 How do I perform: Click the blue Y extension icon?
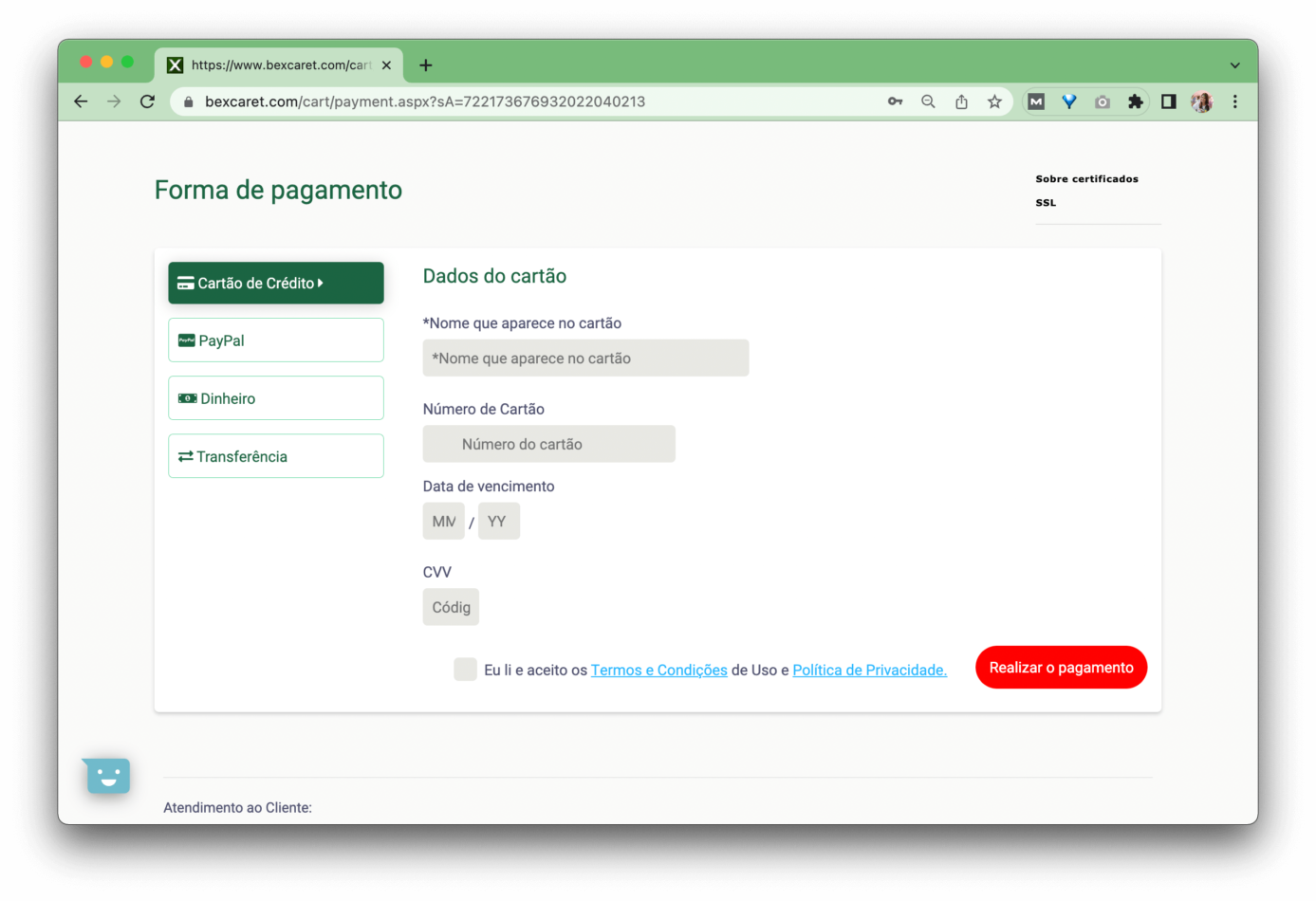pyautogui.click(x=1069, y=101)
